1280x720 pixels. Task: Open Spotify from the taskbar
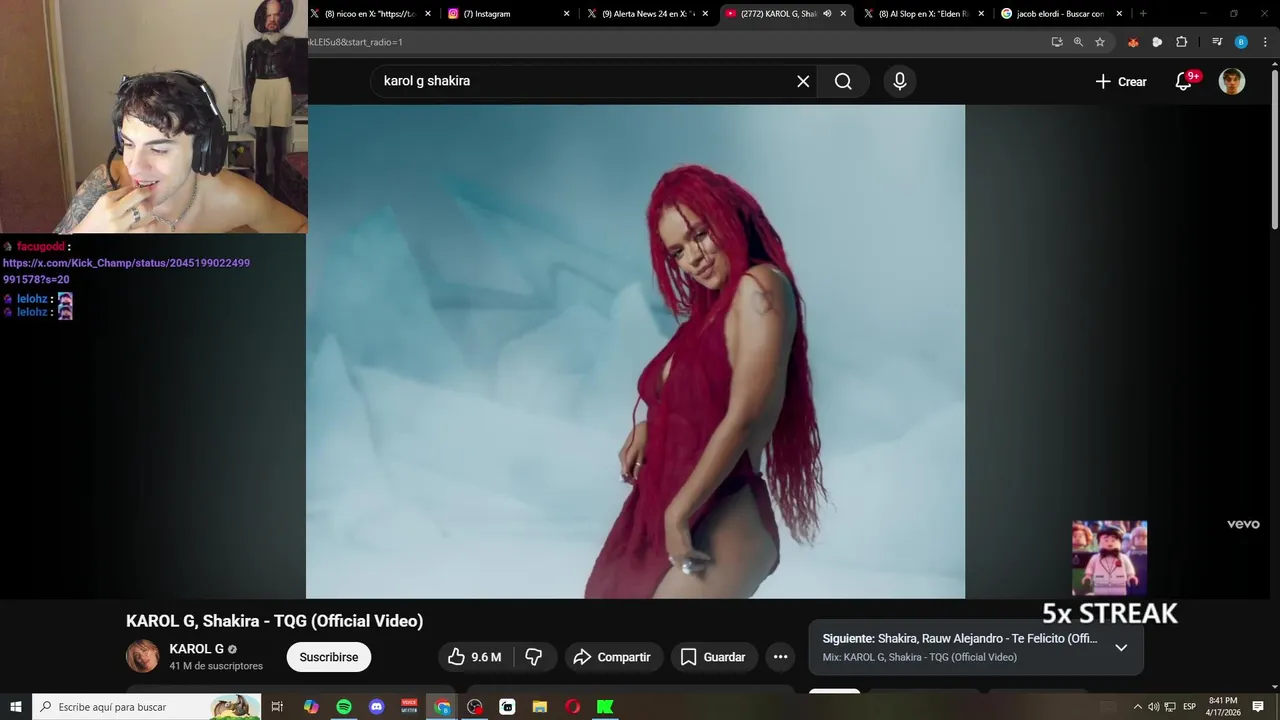tap(344, 707)
